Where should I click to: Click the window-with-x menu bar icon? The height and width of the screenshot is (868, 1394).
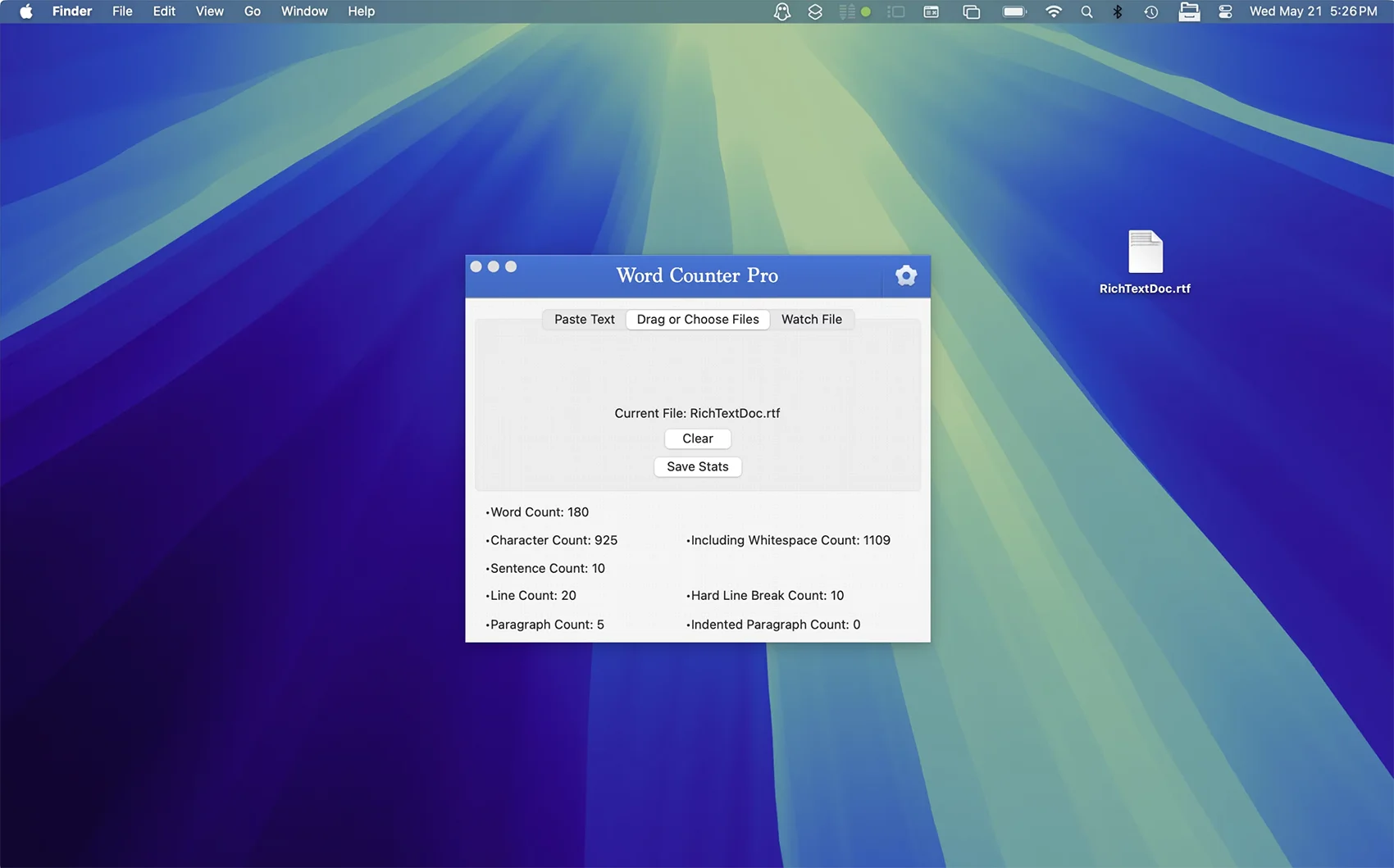click(932, 11)
